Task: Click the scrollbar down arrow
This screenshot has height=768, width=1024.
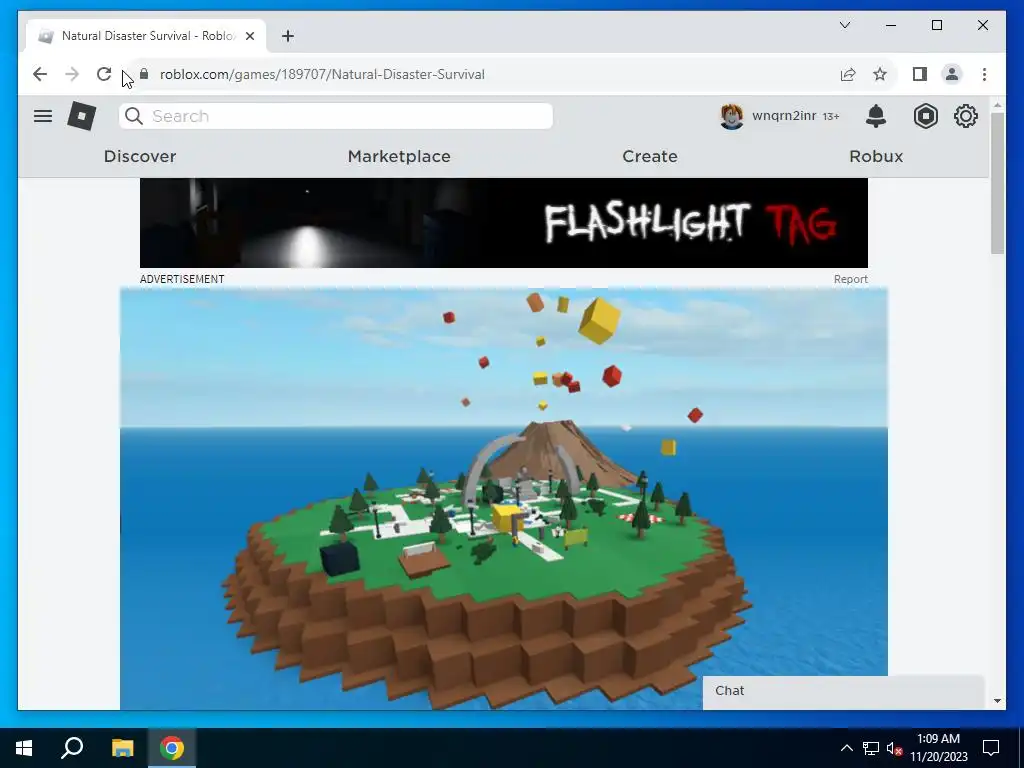Action: (x=997, y=701)
